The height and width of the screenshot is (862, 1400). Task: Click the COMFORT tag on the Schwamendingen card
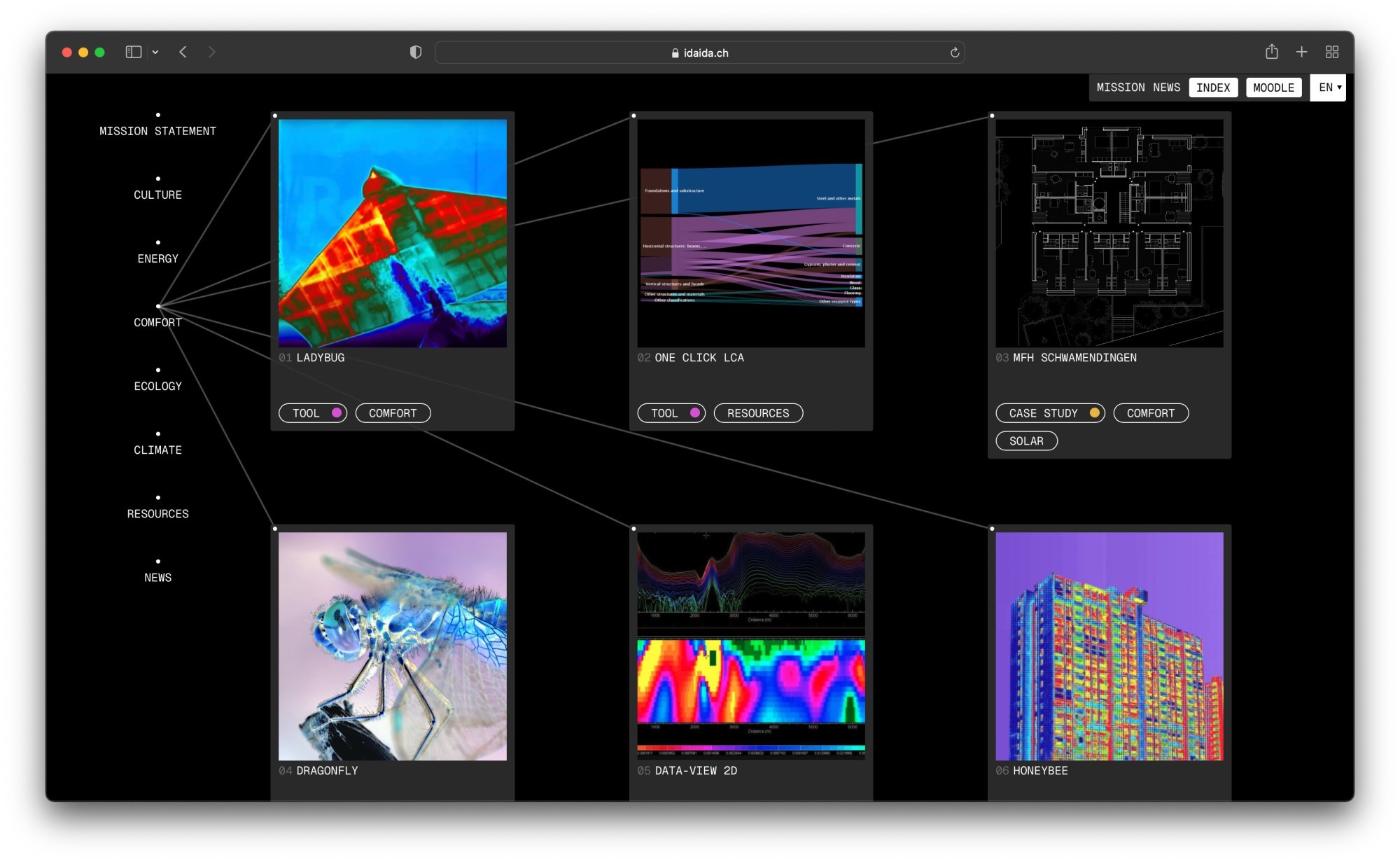[1151, 413]
